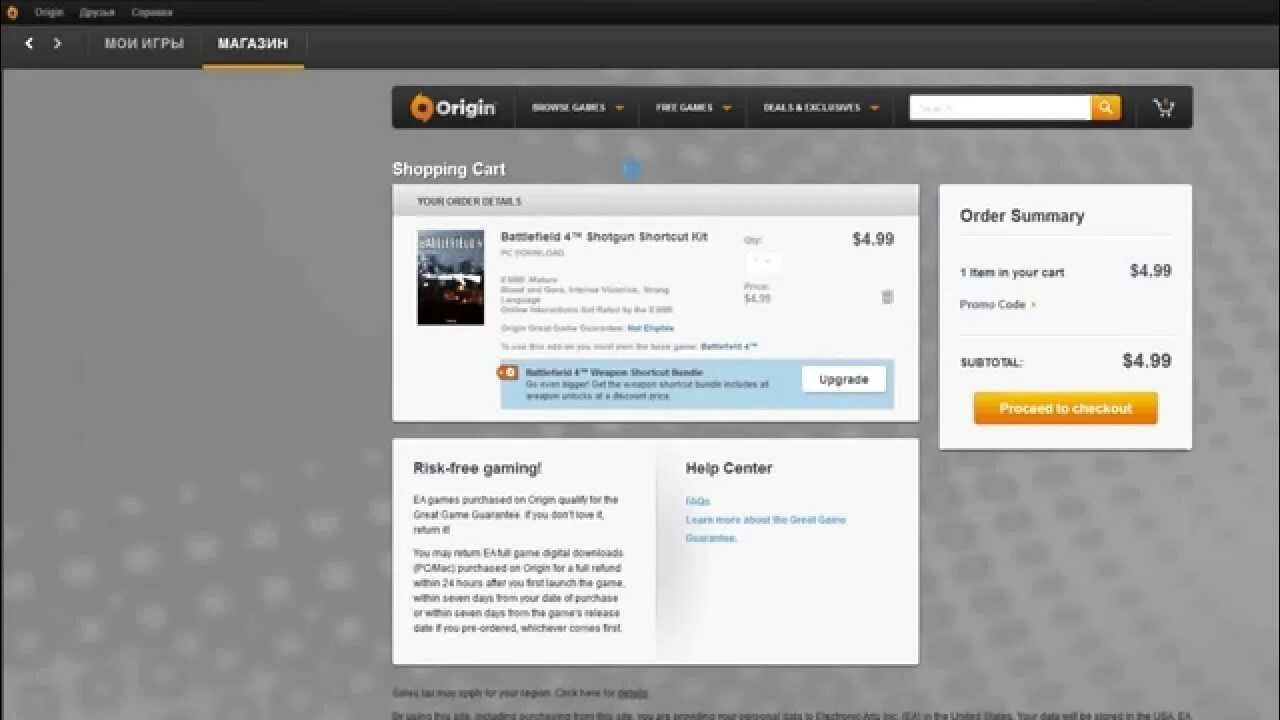Viewport: 1280px width, 720px height.
Task: Click the orange bundle tag icon
Action: click(508, 373)
